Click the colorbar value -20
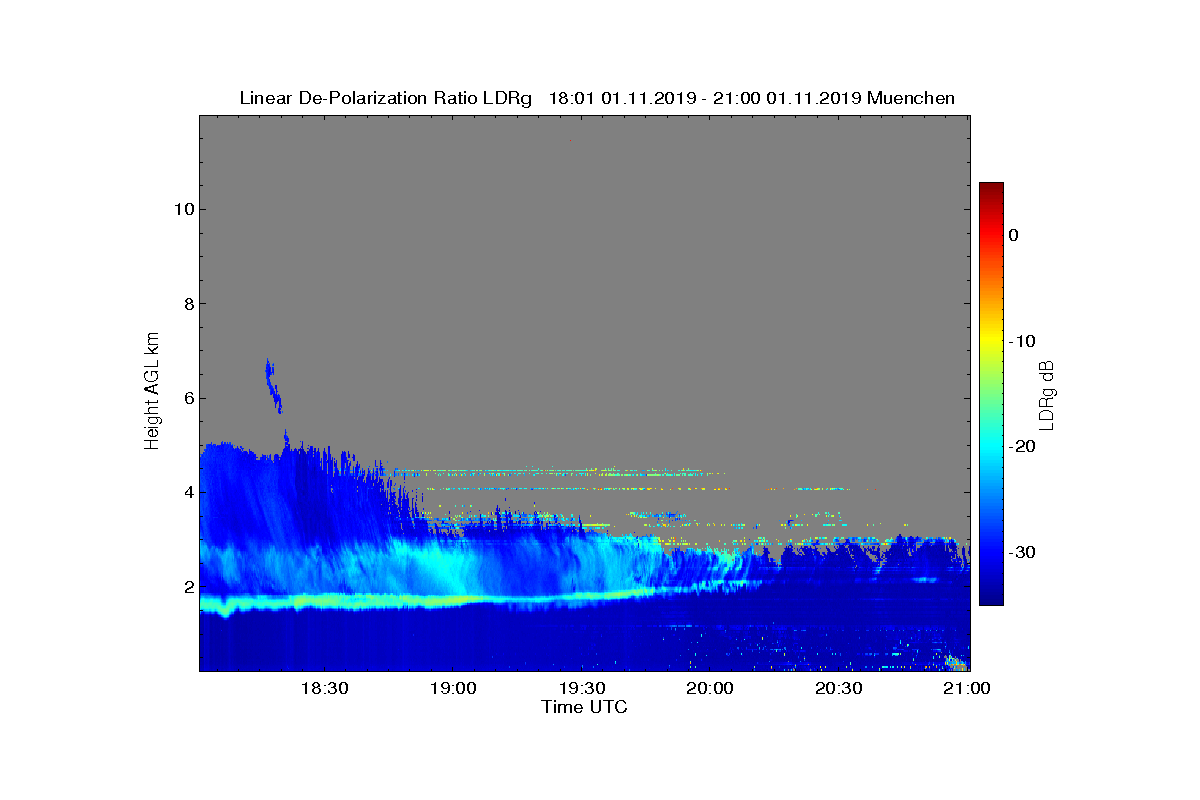 (1021, 447)
